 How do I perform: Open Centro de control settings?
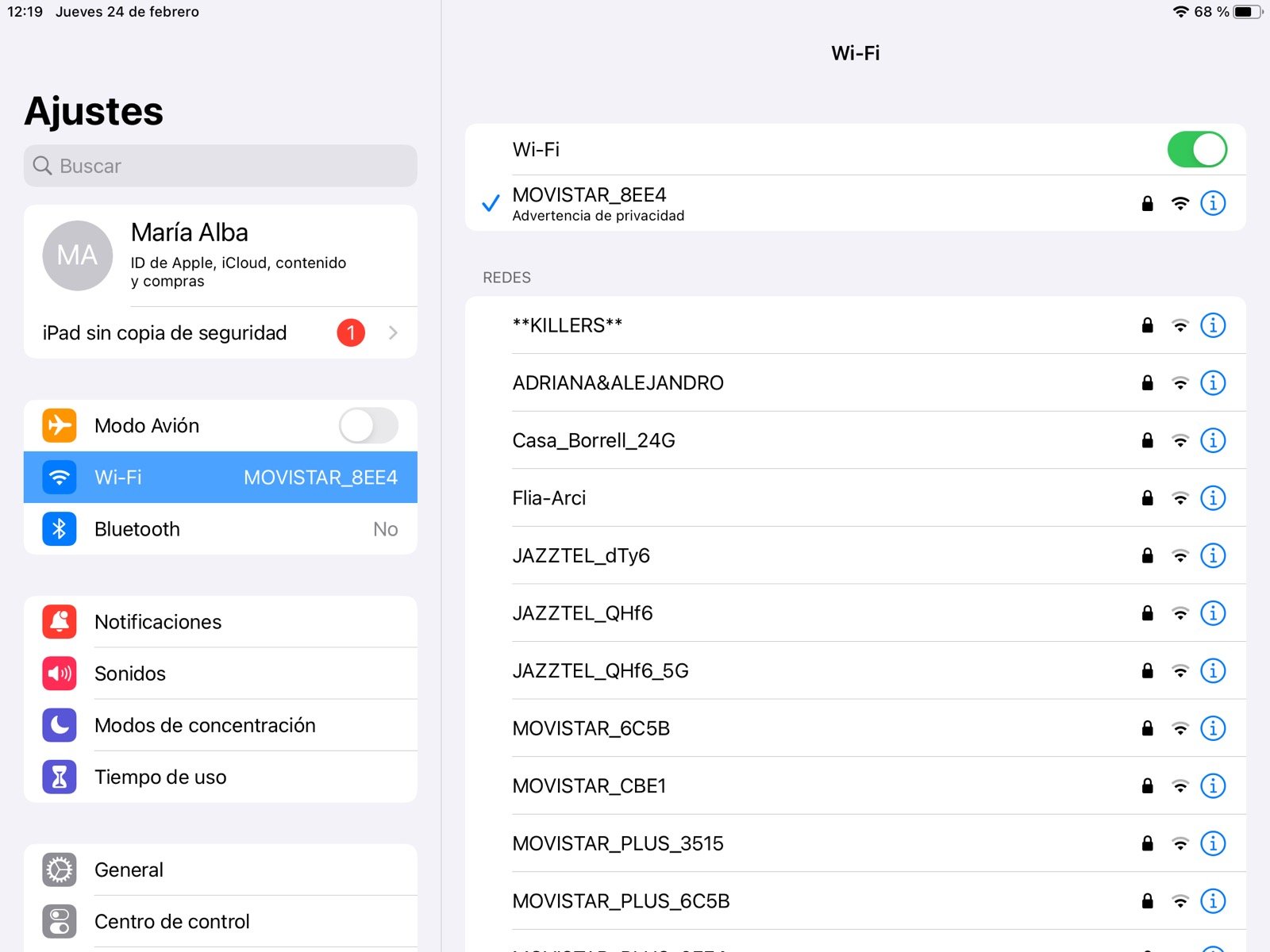coord(221,922)
